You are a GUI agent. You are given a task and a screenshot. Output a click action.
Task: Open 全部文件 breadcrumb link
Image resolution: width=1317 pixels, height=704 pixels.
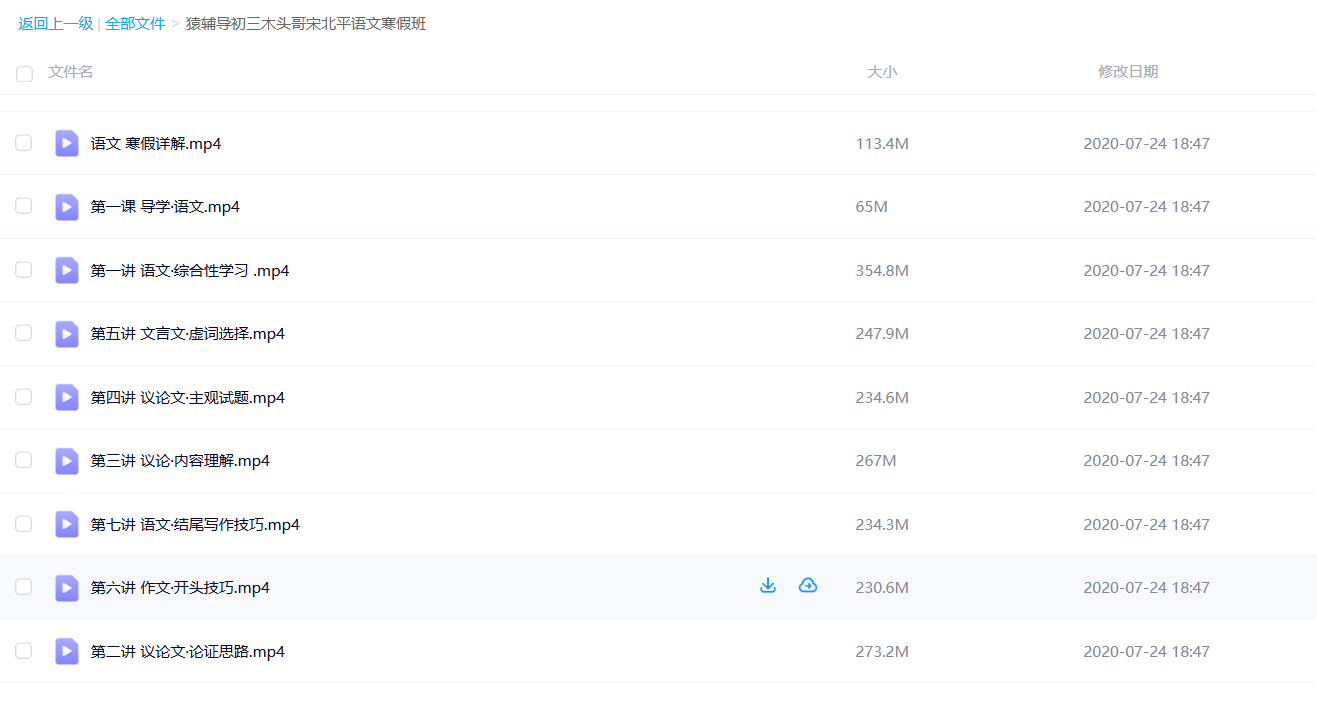point(135,23)
